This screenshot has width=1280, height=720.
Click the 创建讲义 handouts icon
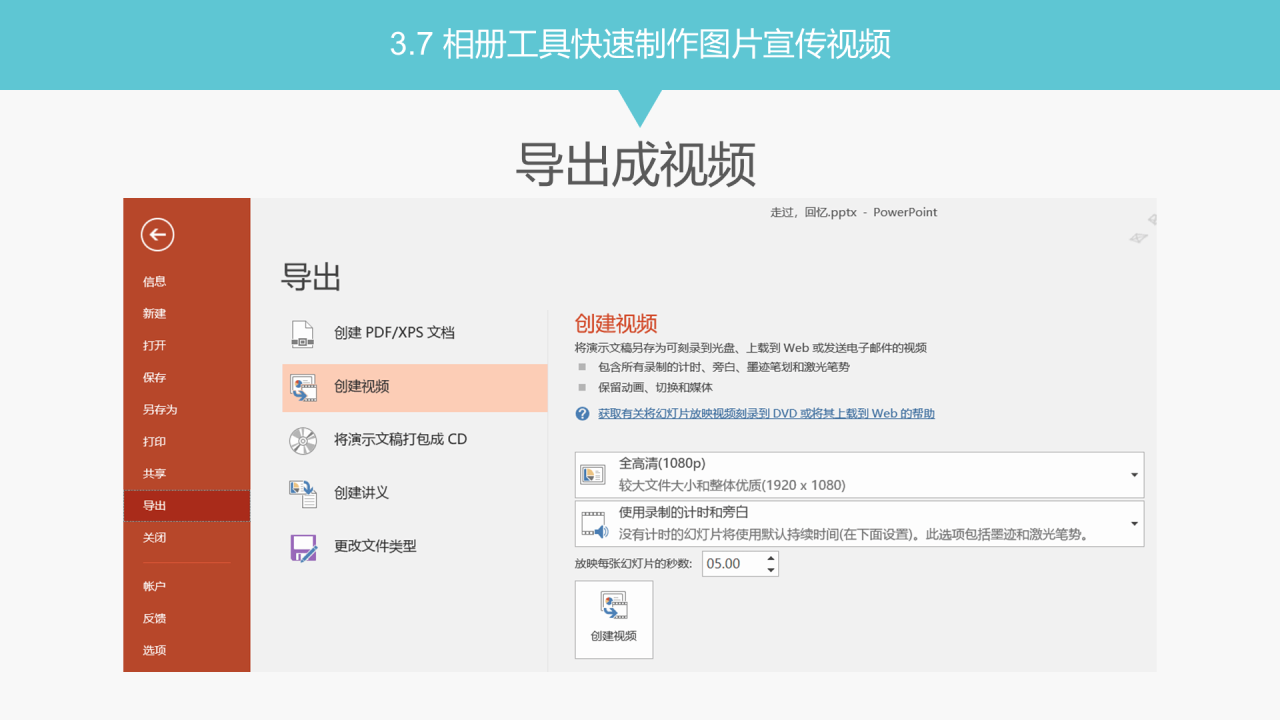click(302, 493)
